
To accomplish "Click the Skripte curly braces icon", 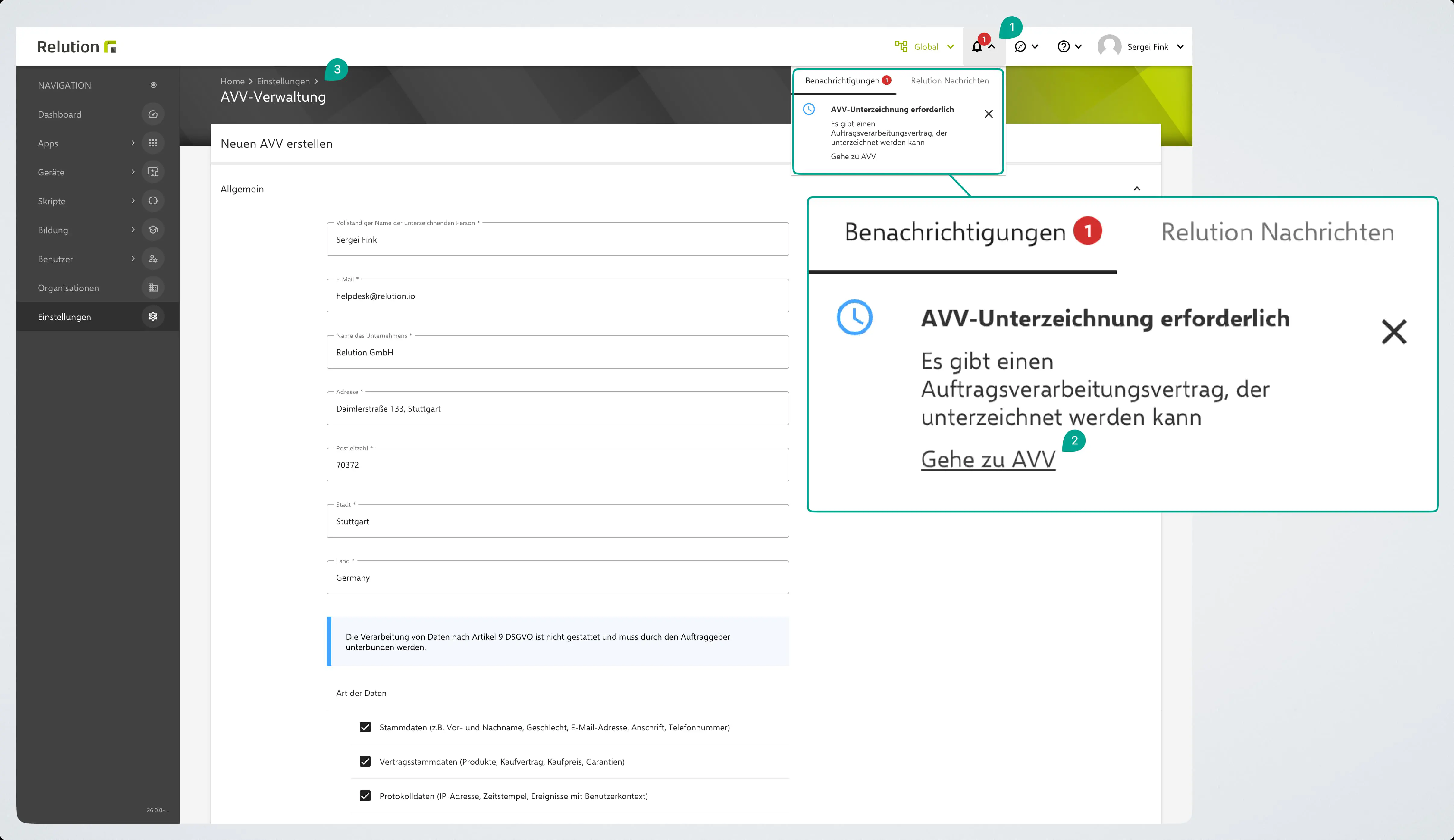I will (x=153, y=201).
